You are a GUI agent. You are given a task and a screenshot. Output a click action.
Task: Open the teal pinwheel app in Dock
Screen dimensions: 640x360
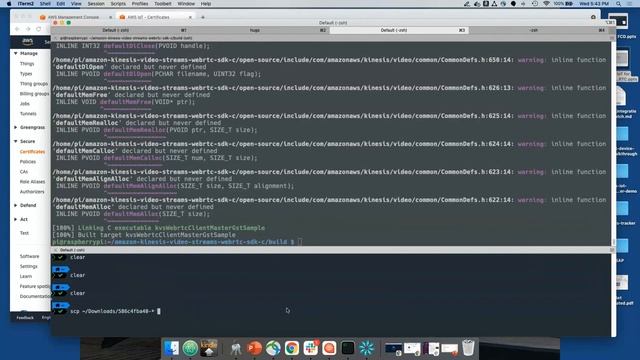point(367,348)
